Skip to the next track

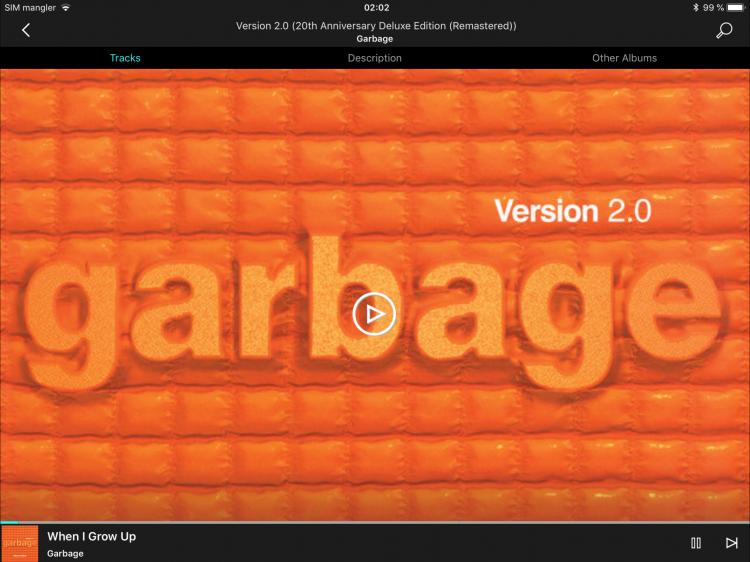coord(731,543)
